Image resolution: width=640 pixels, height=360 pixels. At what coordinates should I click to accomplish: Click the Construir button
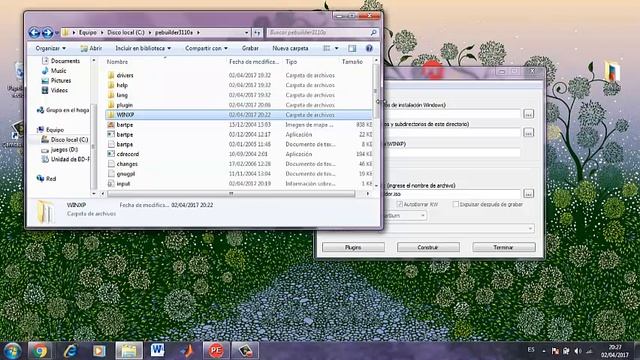pyautogui.click(x=428, y=247)
